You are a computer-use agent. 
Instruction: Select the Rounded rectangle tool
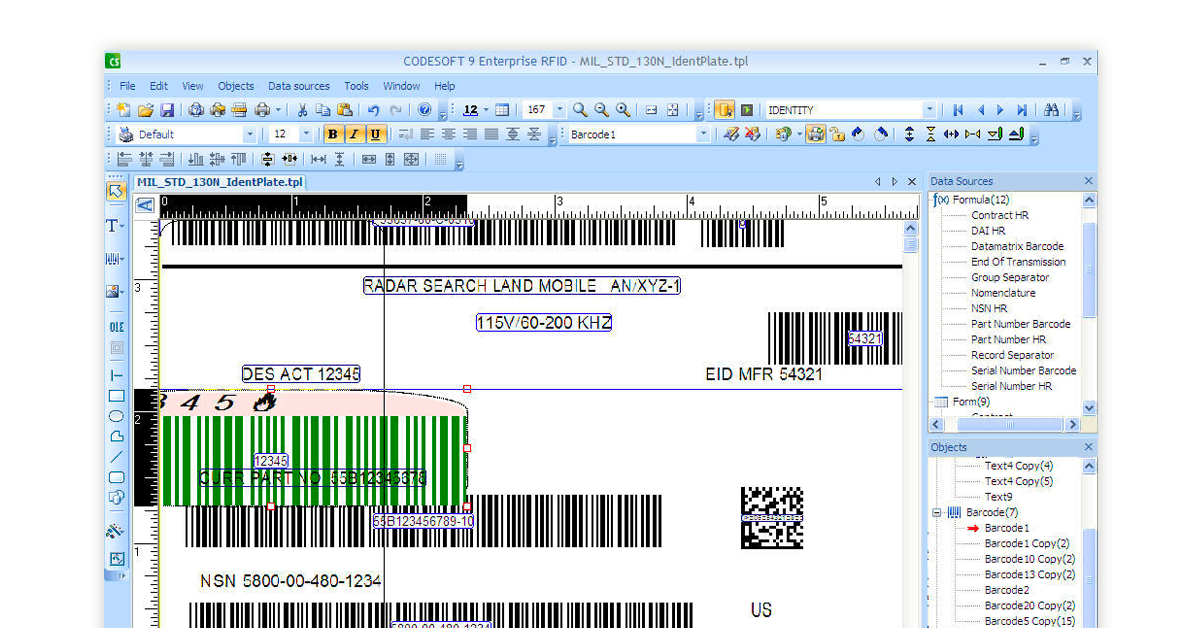click(116, 477)
